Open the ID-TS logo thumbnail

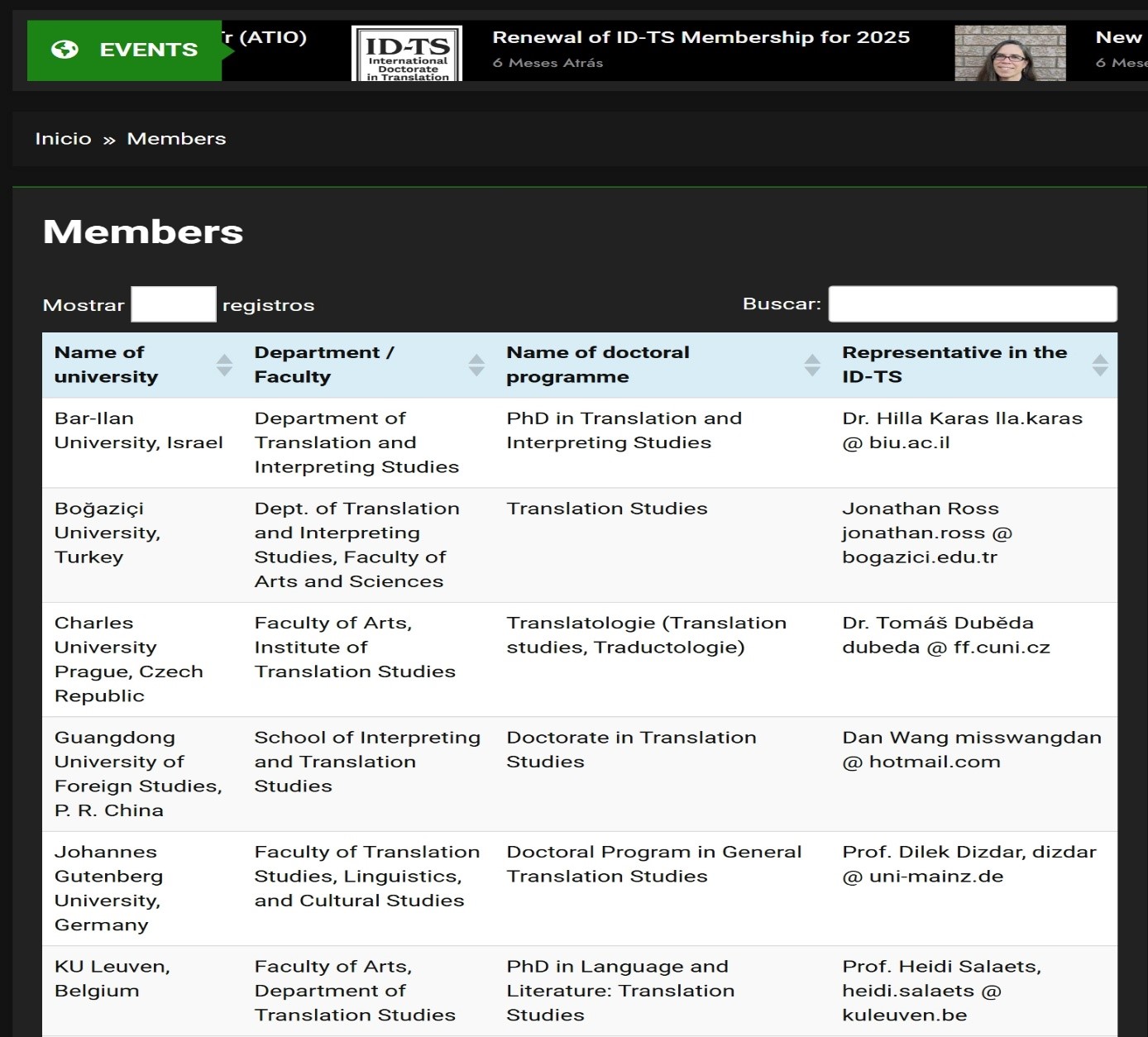[x=407, y=53]
